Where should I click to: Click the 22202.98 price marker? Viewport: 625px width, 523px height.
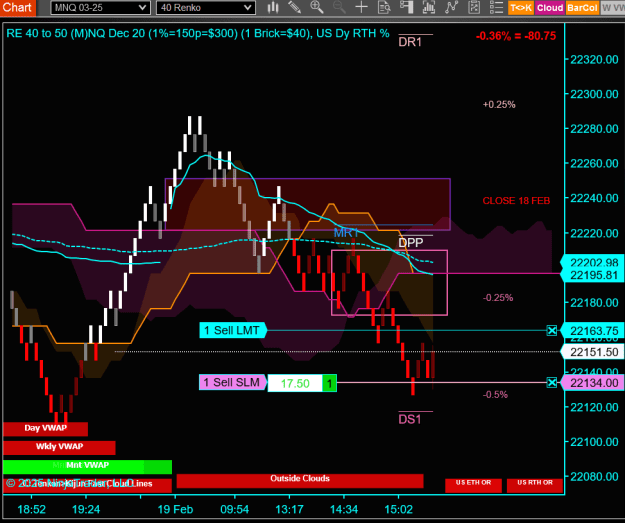tap(594, 262)
